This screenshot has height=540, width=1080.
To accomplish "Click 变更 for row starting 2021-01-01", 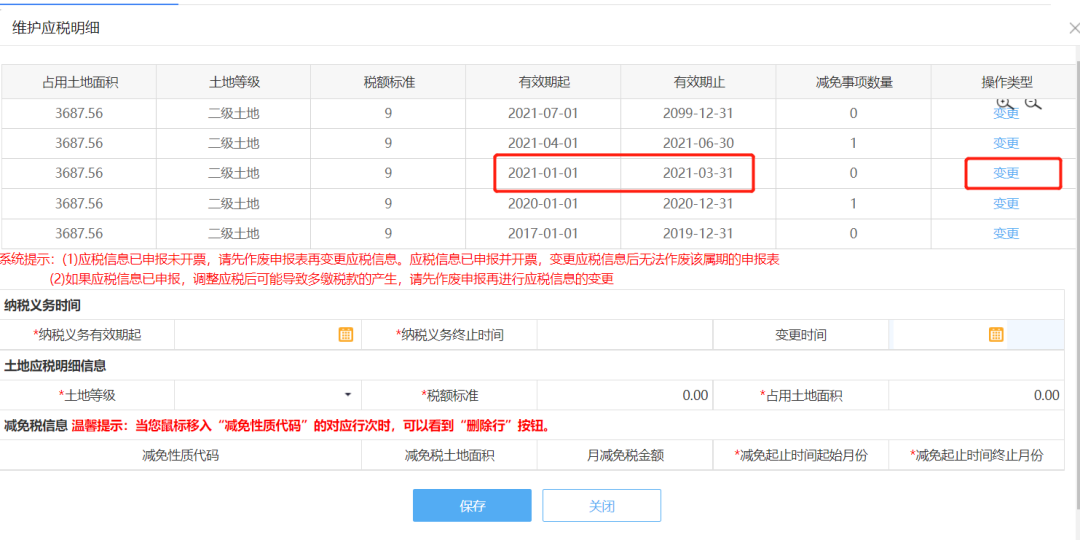I will pyautogui.click(x=1006, y=174).
